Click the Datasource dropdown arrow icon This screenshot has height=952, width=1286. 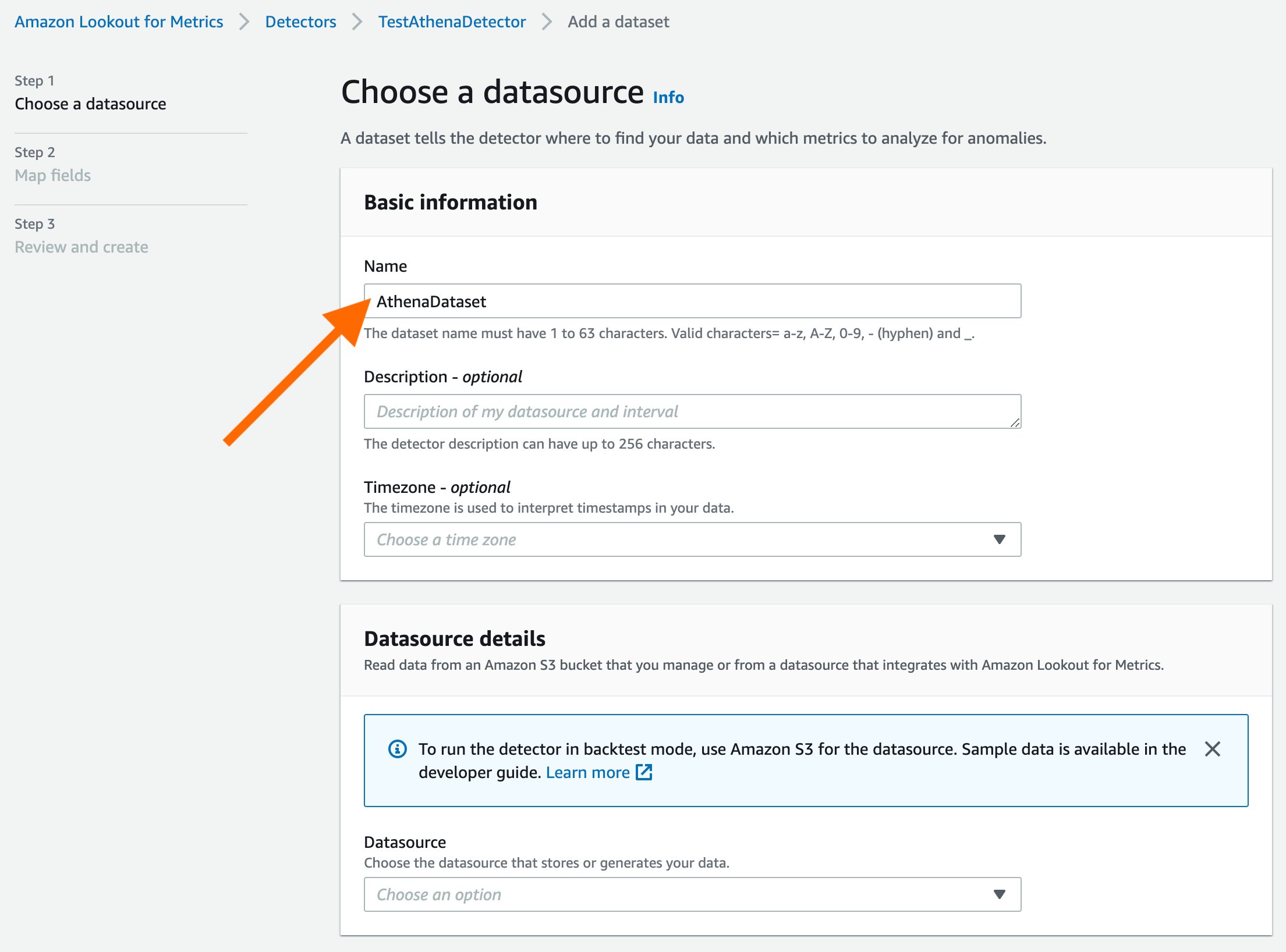click(x=999, y=894)
